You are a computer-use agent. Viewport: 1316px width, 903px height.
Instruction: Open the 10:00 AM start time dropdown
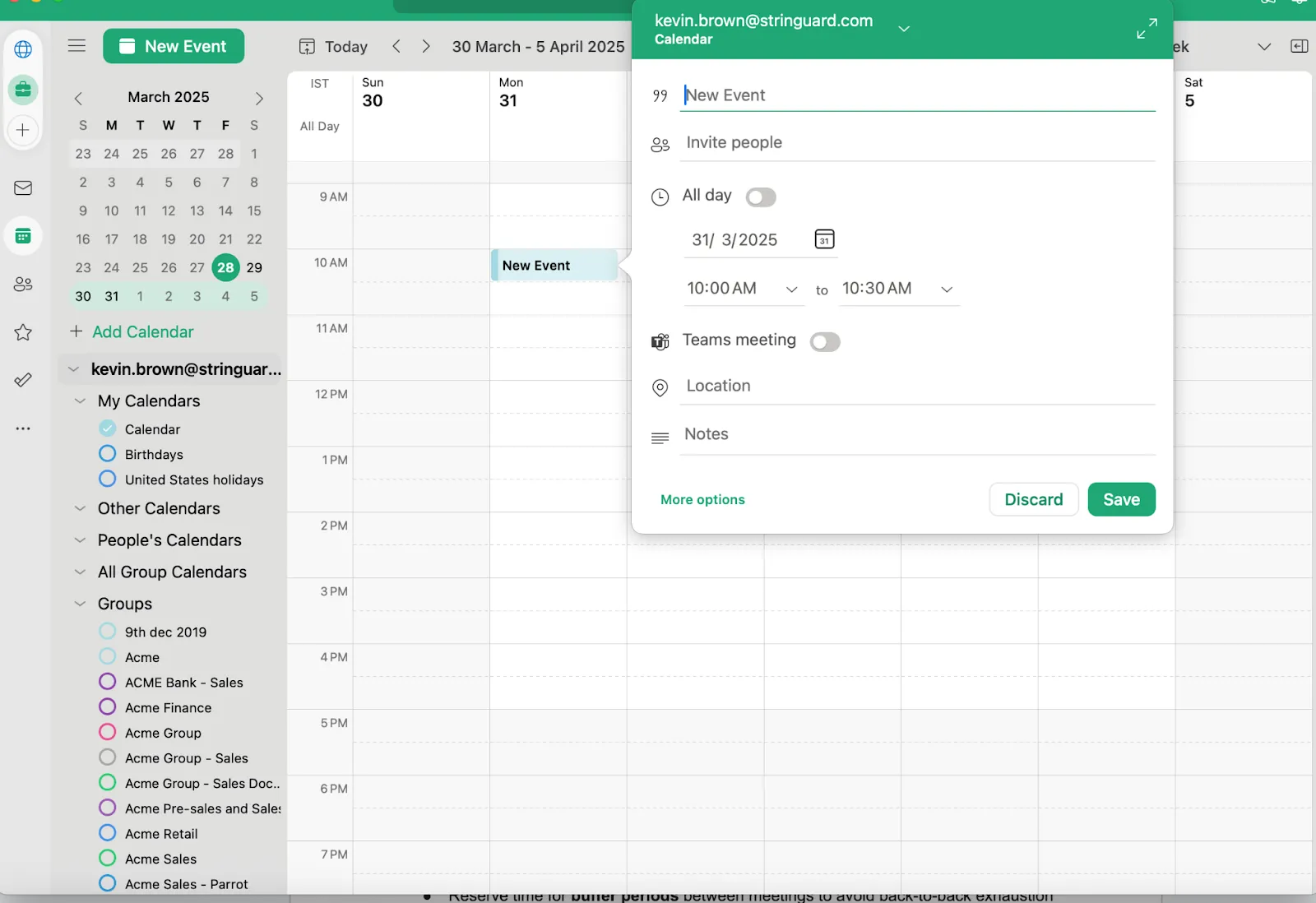744,289
